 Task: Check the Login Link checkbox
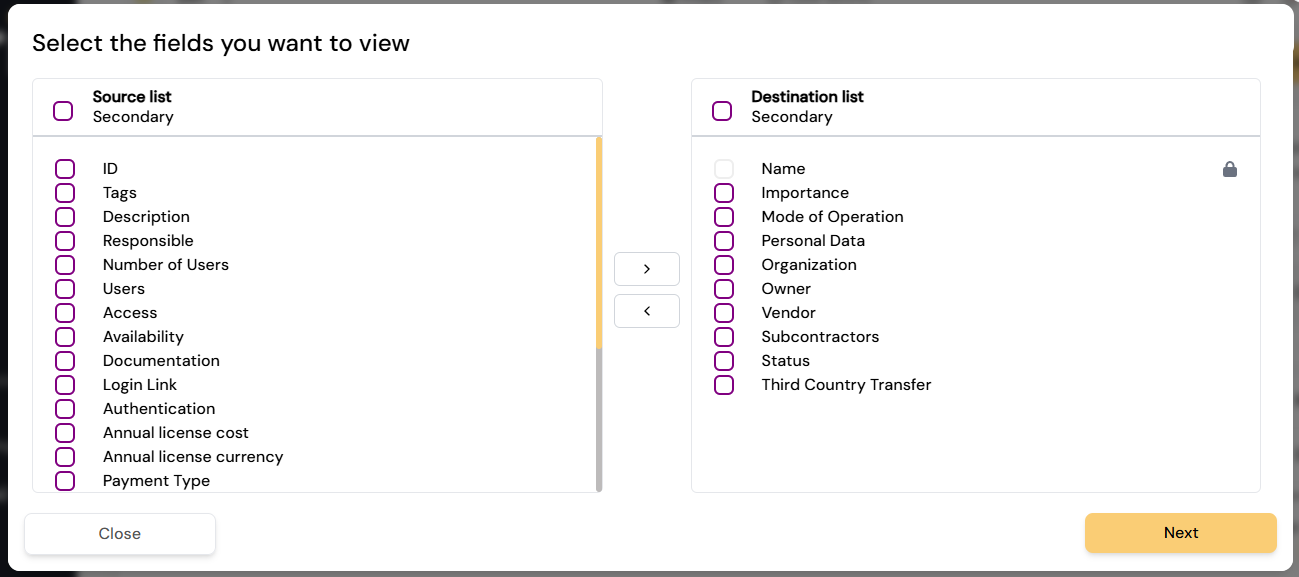click(x=65, y=385)
